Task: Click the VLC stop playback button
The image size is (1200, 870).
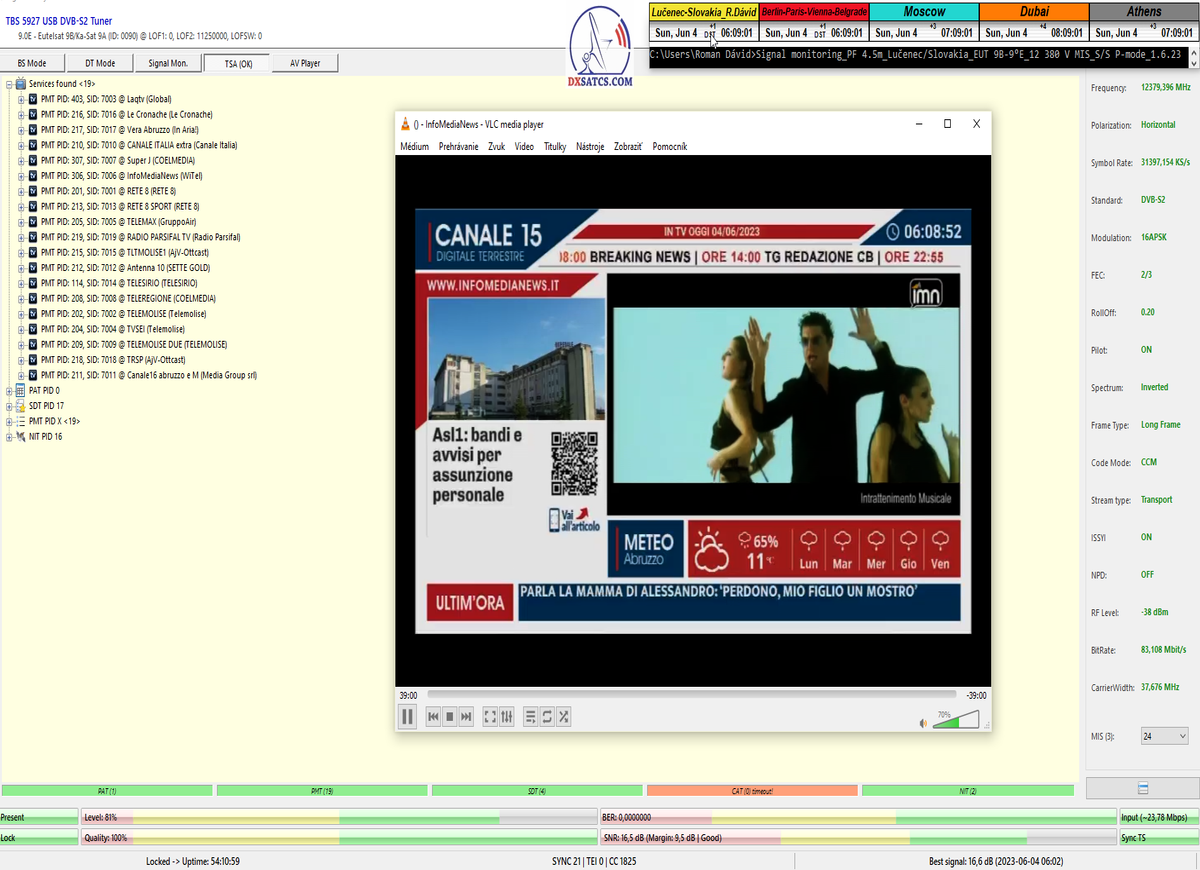Action: [x=450, y=716]
